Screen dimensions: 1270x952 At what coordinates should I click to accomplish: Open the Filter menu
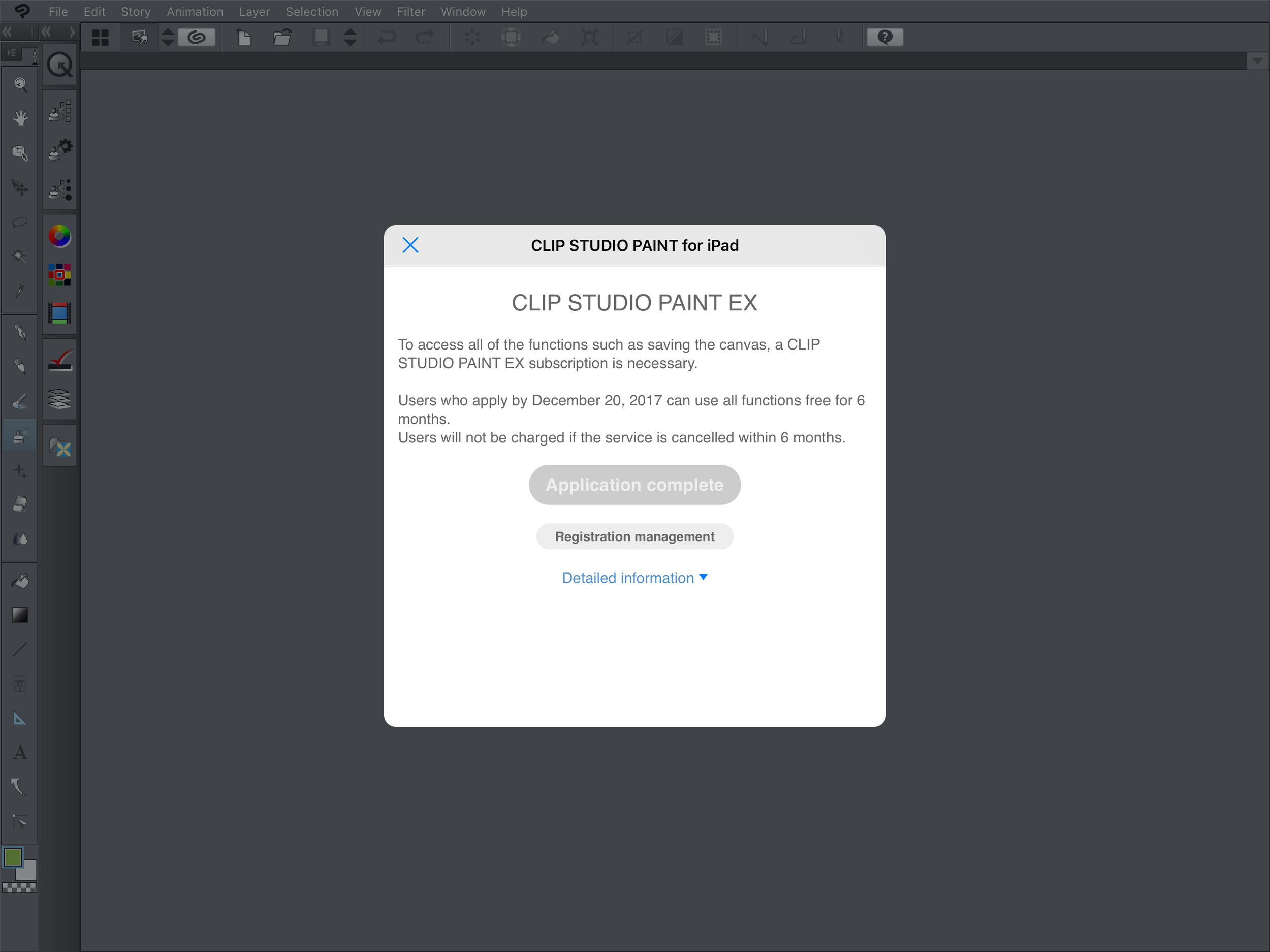click(x=411, y=11)
